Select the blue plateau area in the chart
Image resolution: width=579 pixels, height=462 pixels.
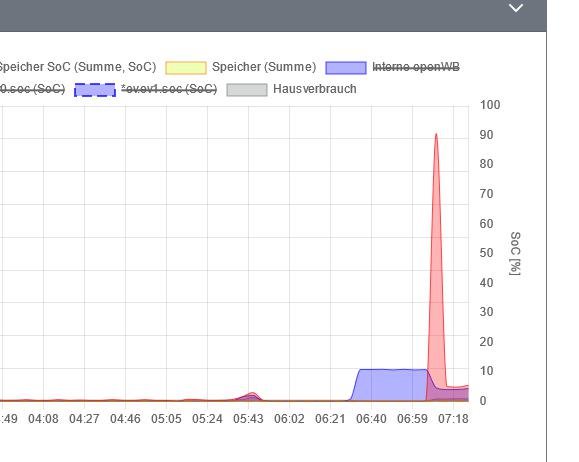[x=390, y=384]
